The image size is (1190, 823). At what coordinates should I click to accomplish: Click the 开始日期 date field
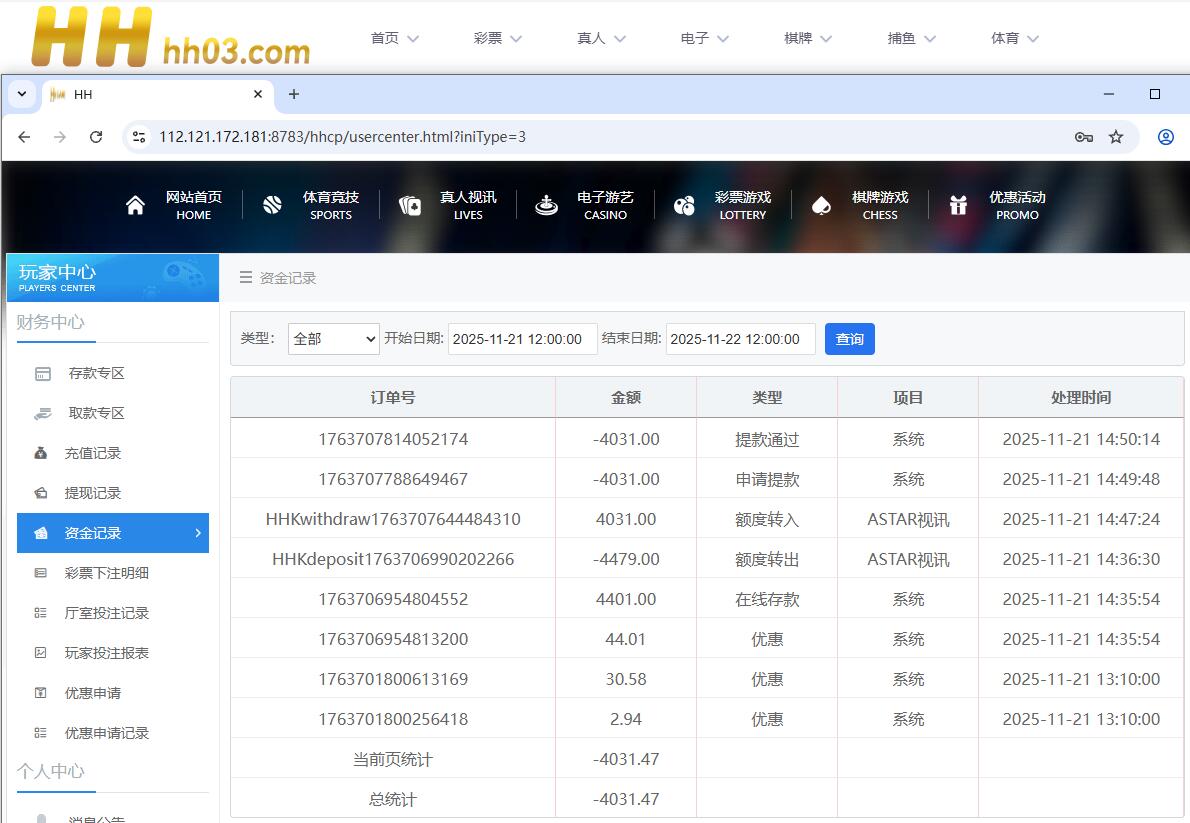point(522,339)
